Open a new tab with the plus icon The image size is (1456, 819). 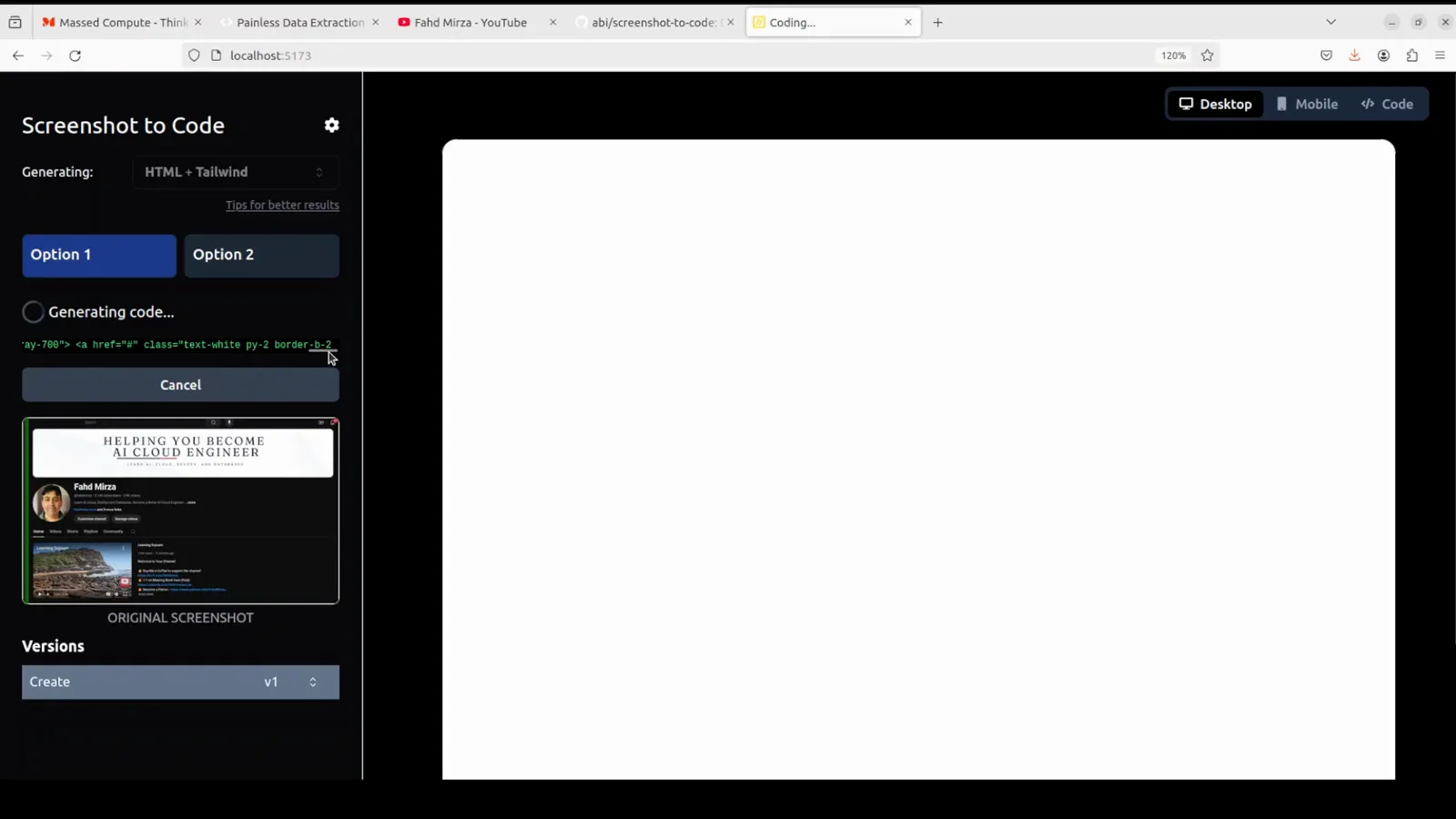(x=938, y=23)
